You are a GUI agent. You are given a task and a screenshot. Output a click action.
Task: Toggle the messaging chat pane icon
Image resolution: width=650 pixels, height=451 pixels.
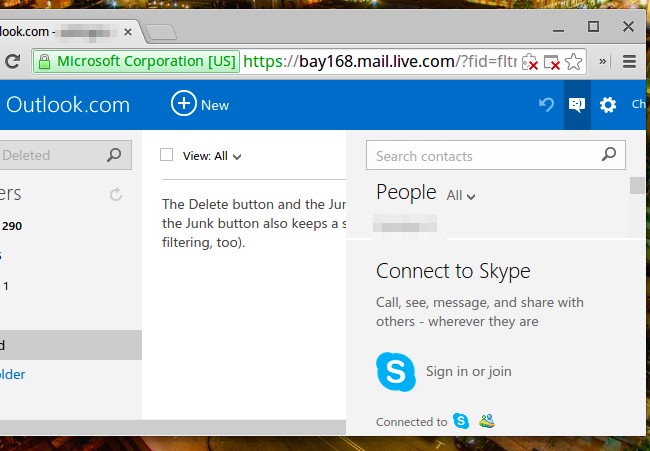(577, 105)
